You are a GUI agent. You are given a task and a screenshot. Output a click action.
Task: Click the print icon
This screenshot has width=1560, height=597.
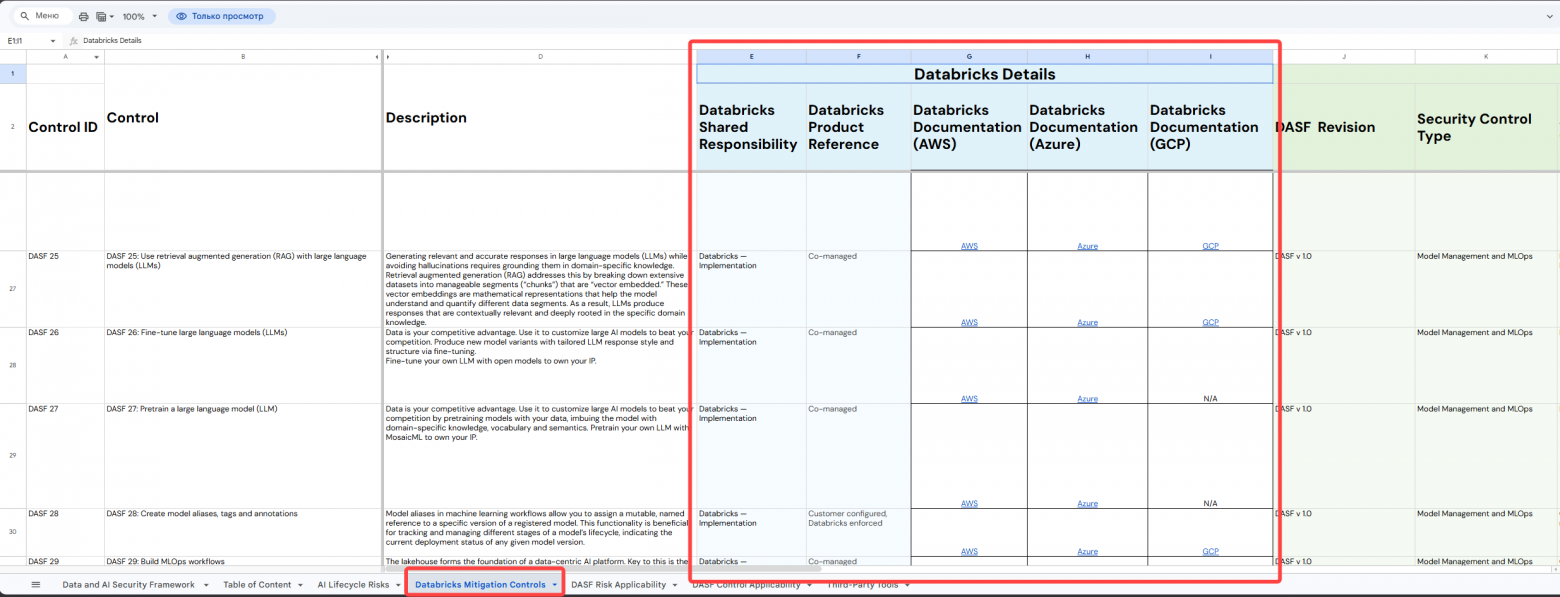click(83, 17)
